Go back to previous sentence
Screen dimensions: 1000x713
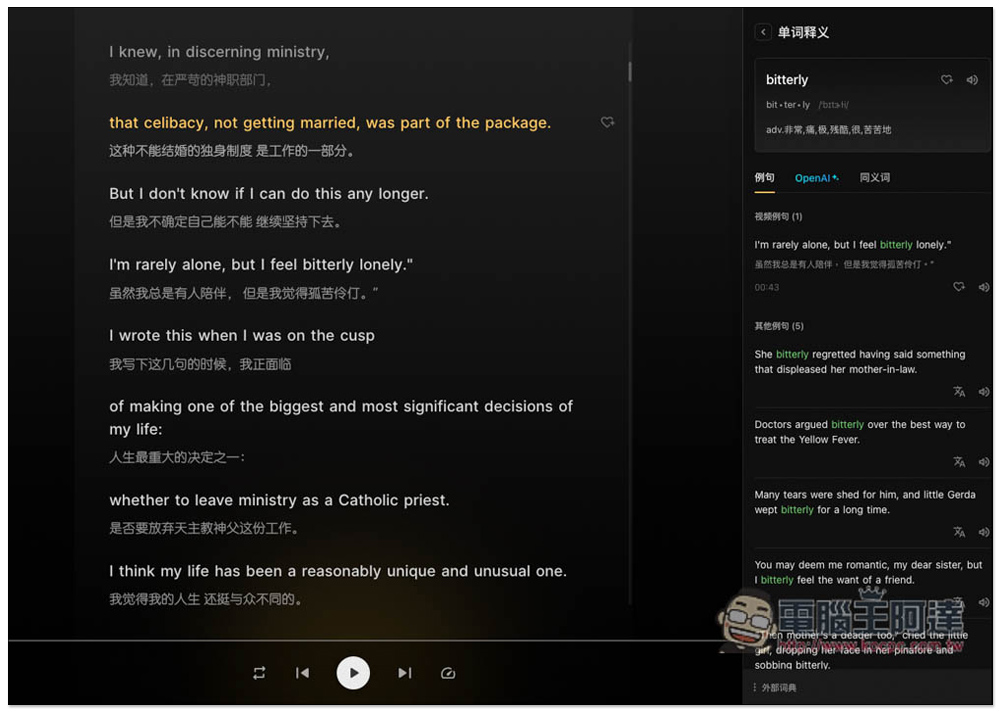302,673
